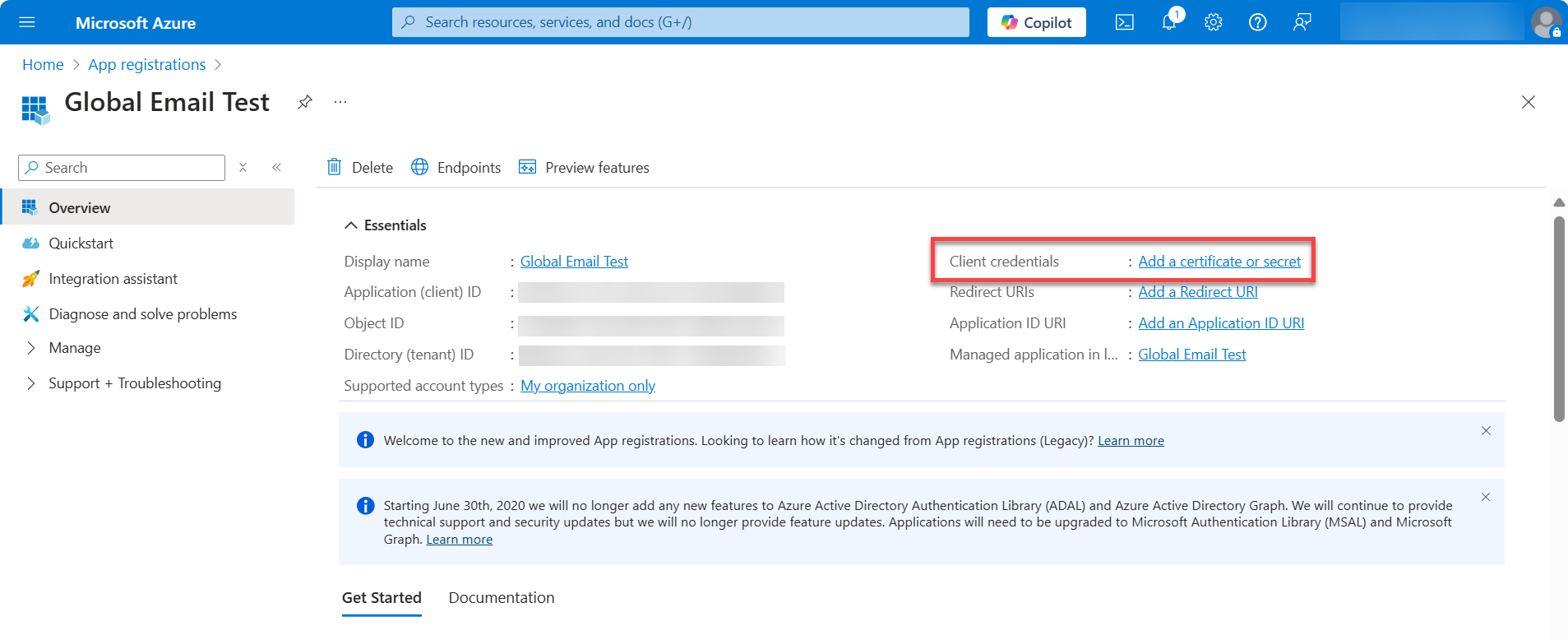Click Add a certificate or secret
This screenshot has height=640, width=1568.
1219,262
